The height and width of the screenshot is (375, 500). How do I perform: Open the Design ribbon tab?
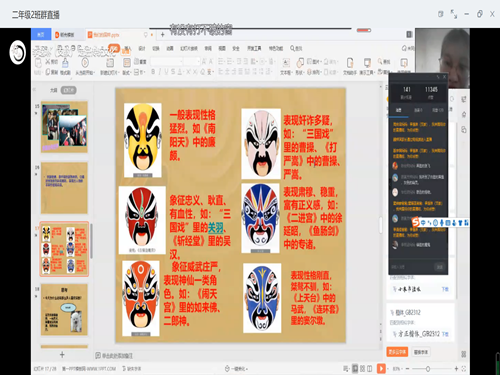pos(142,48)
